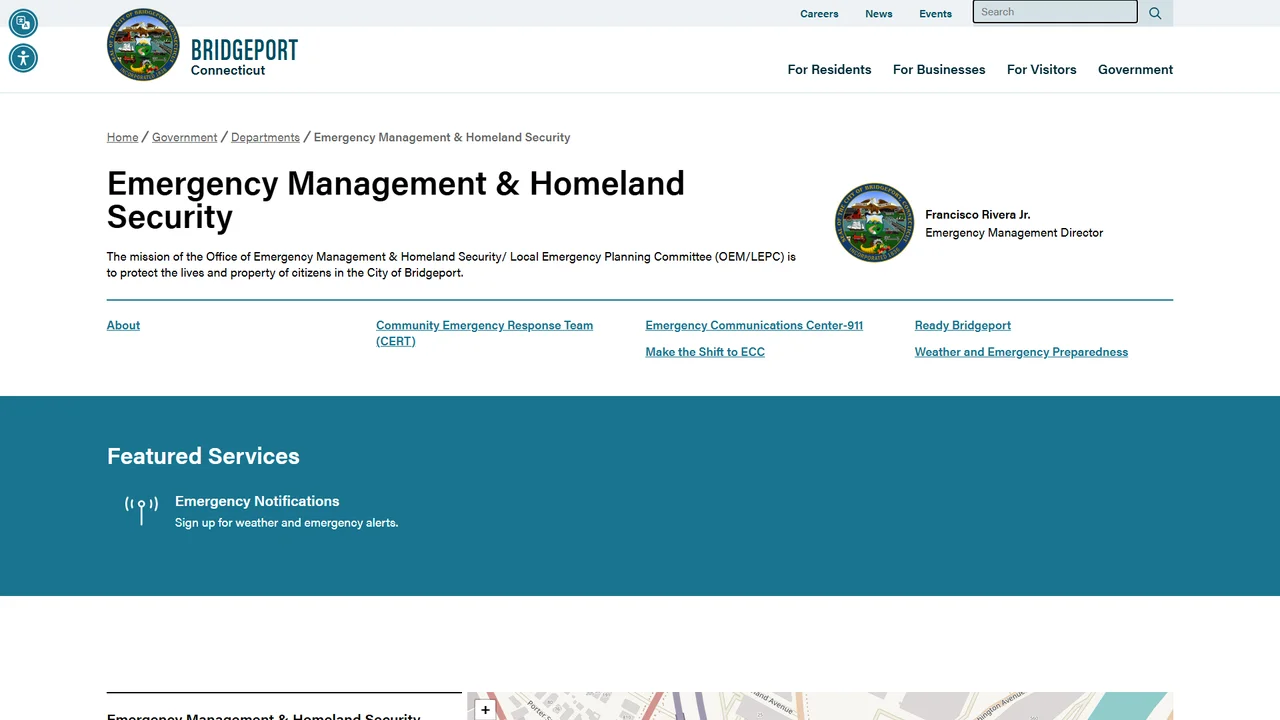Open Make the Shift to ECC link
This screenshot has width=1280, height=720.
click(705, 352)
